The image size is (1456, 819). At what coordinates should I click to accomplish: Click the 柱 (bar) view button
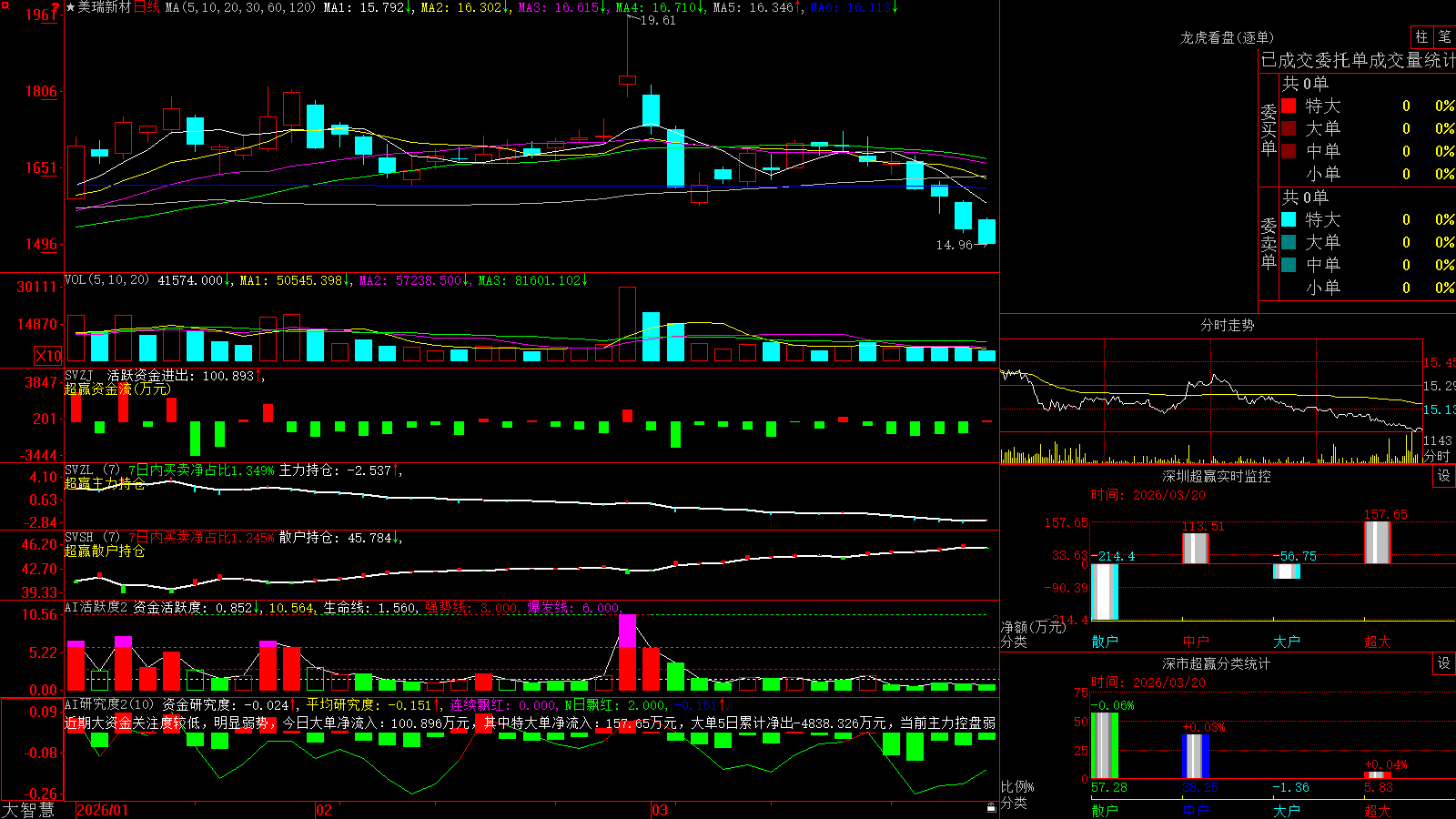point(1421,36)
